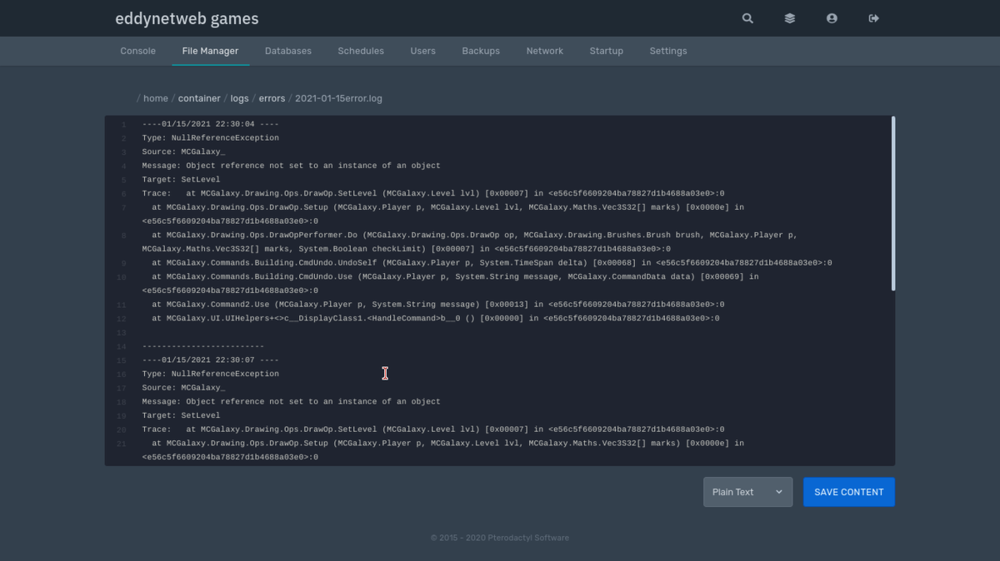The width and height of the screenshot is (1000, 561).
Task: Open the server list layers icon
Action: coord(790,18)
